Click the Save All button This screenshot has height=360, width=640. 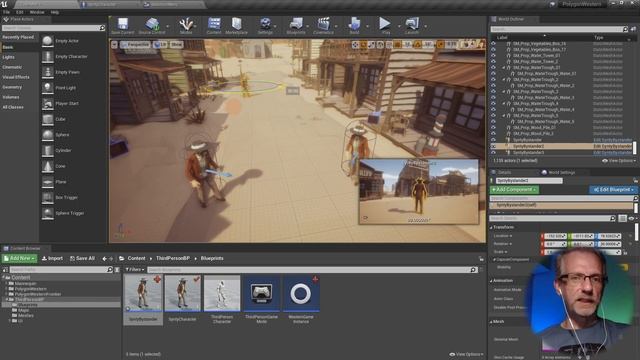[82, 258]
